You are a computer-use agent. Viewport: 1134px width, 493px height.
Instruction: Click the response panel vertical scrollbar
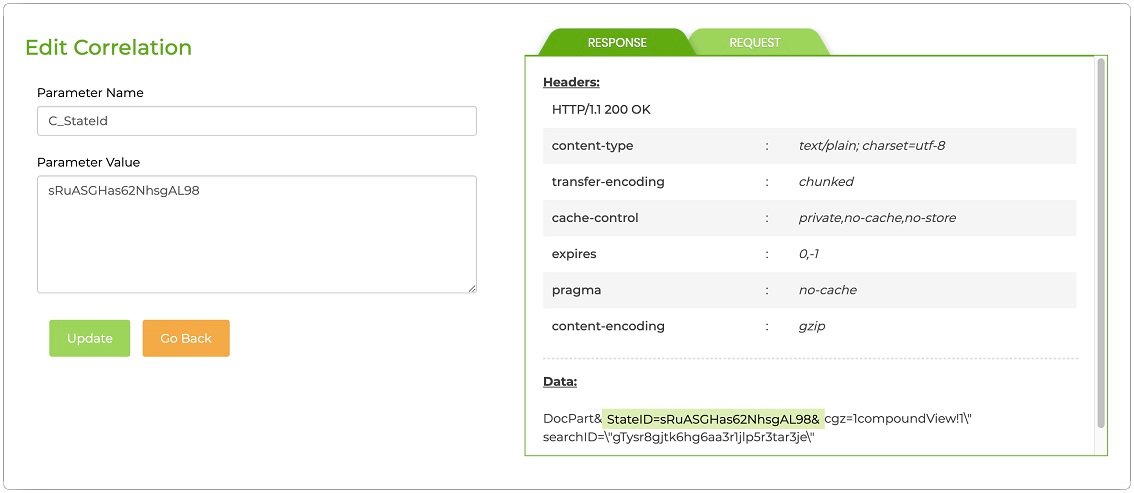click(1101, 240)
